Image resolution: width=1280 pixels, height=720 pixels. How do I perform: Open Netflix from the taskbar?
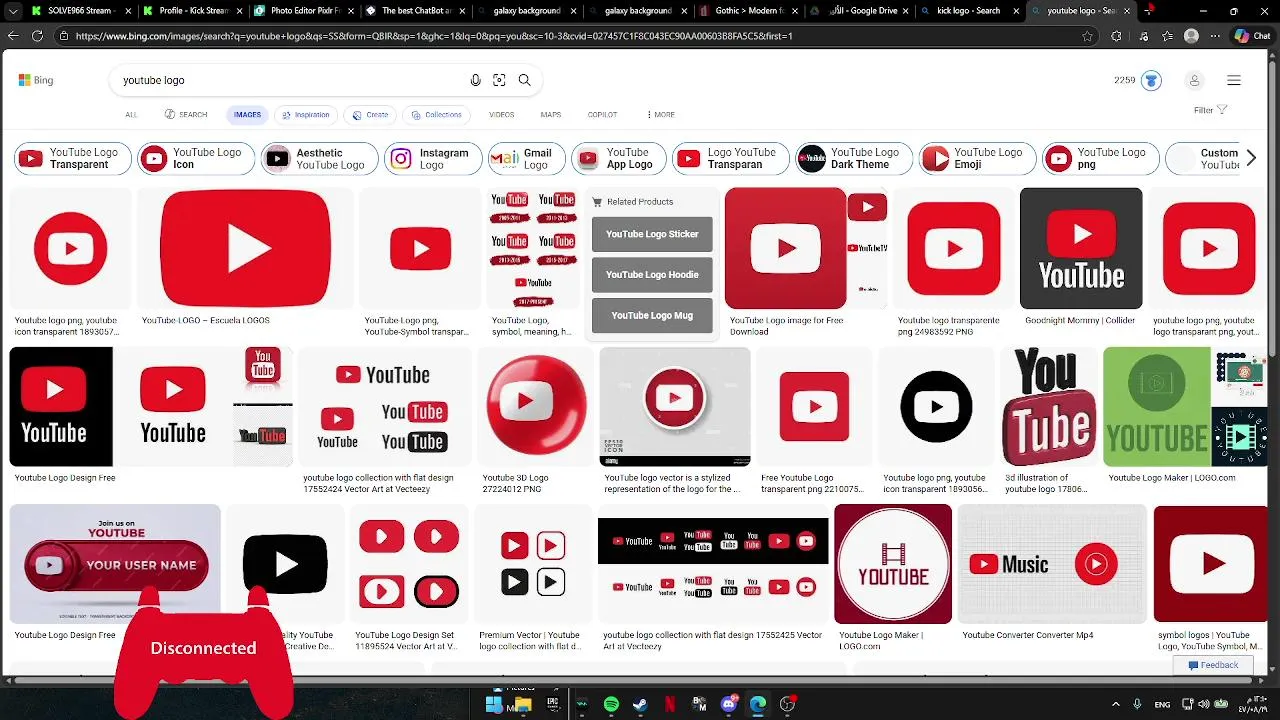click(670, 704)
